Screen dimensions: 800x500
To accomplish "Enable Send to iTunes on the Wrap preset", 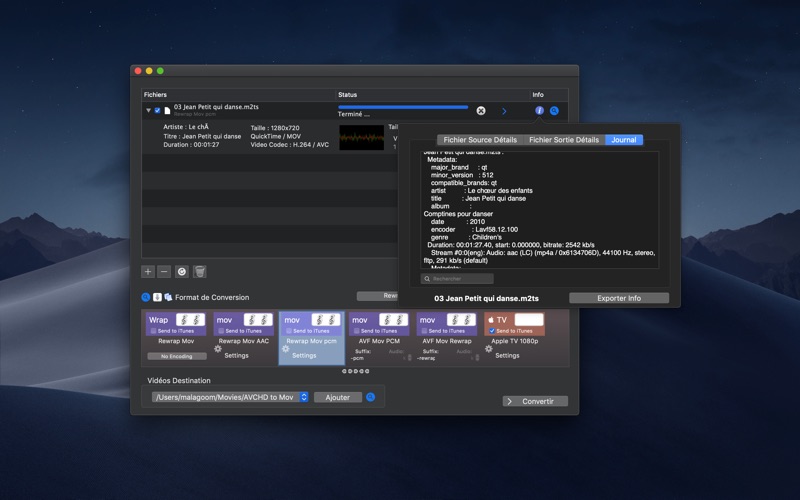I will [x=153, y=331].
